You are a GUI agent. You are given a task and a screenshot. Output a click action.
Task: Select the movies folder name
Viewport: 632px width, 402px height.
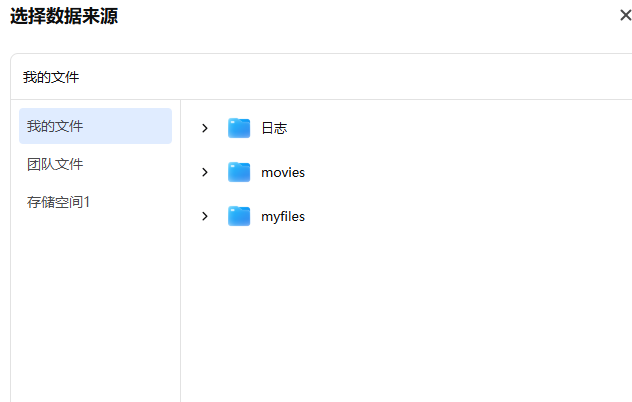coord(283,172)
